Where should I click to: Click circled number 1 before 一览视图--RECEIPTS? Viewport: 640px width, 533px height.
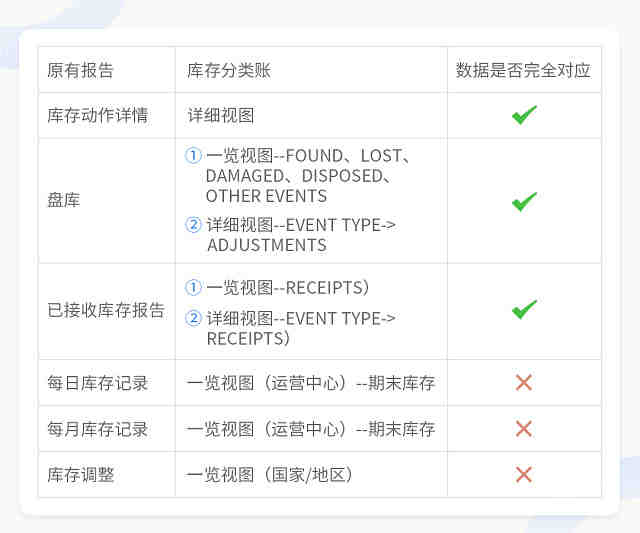[x=193, y=287]
